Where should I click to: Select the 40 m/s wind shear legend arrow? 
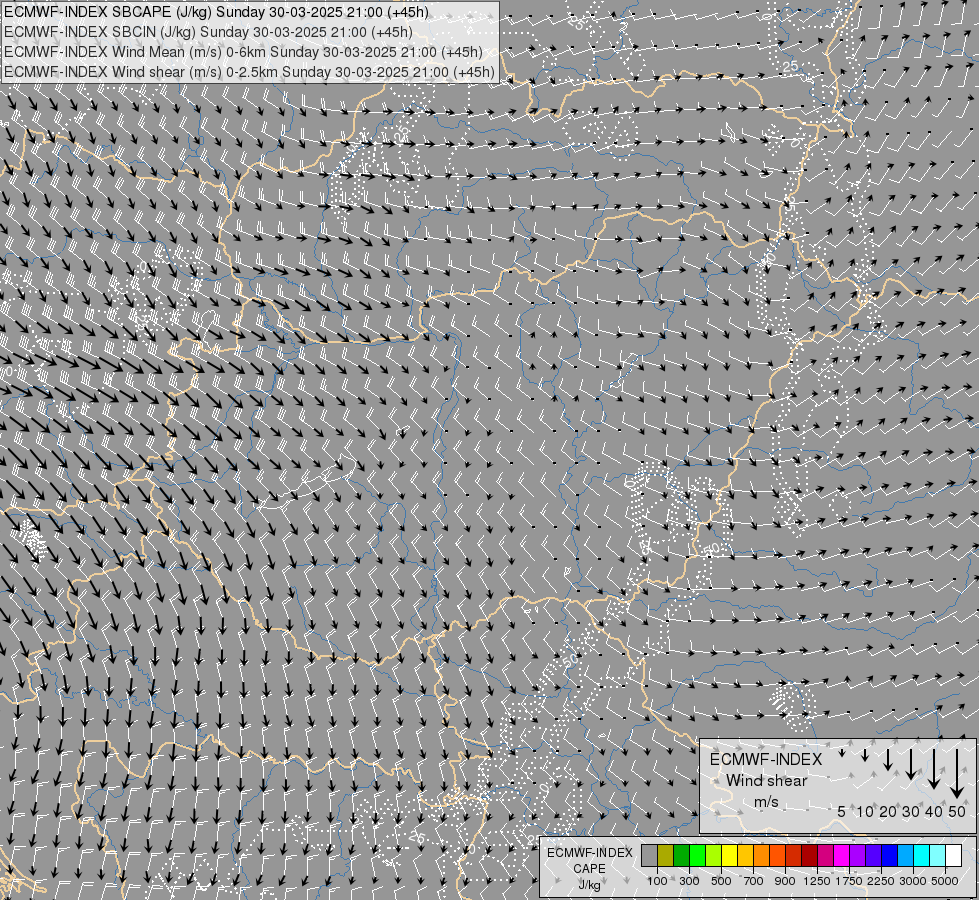[934, 768]
